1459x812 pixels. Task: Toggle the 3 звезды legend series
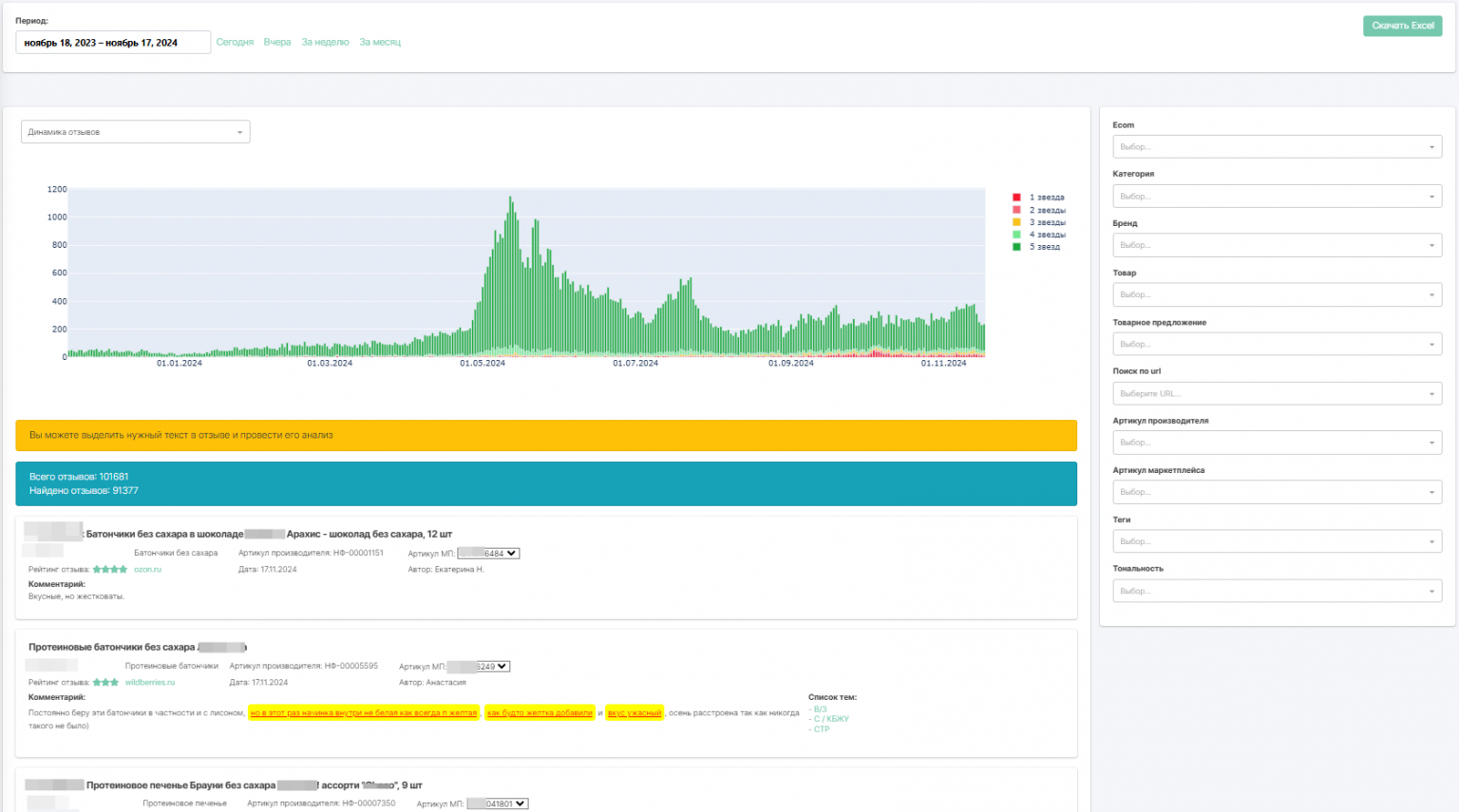(x=1047, y=222)
